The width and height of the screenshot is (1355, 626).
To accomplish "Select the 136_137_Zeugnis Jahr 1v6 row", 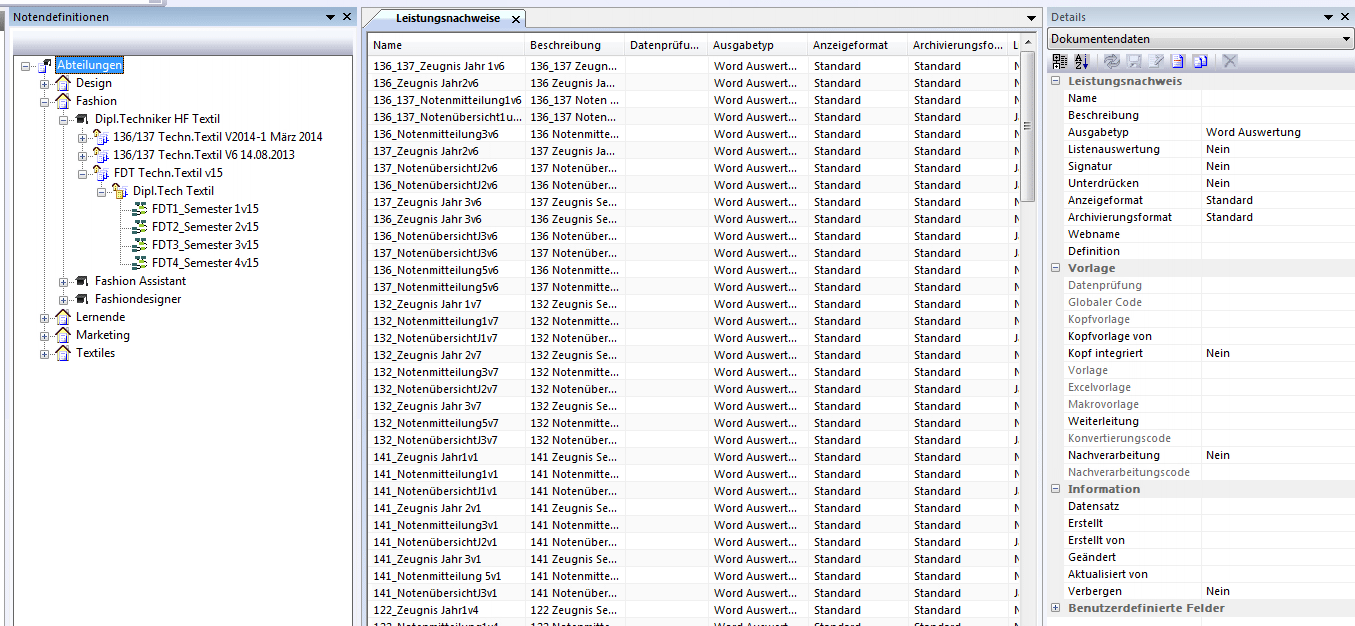I will [439, 66].
